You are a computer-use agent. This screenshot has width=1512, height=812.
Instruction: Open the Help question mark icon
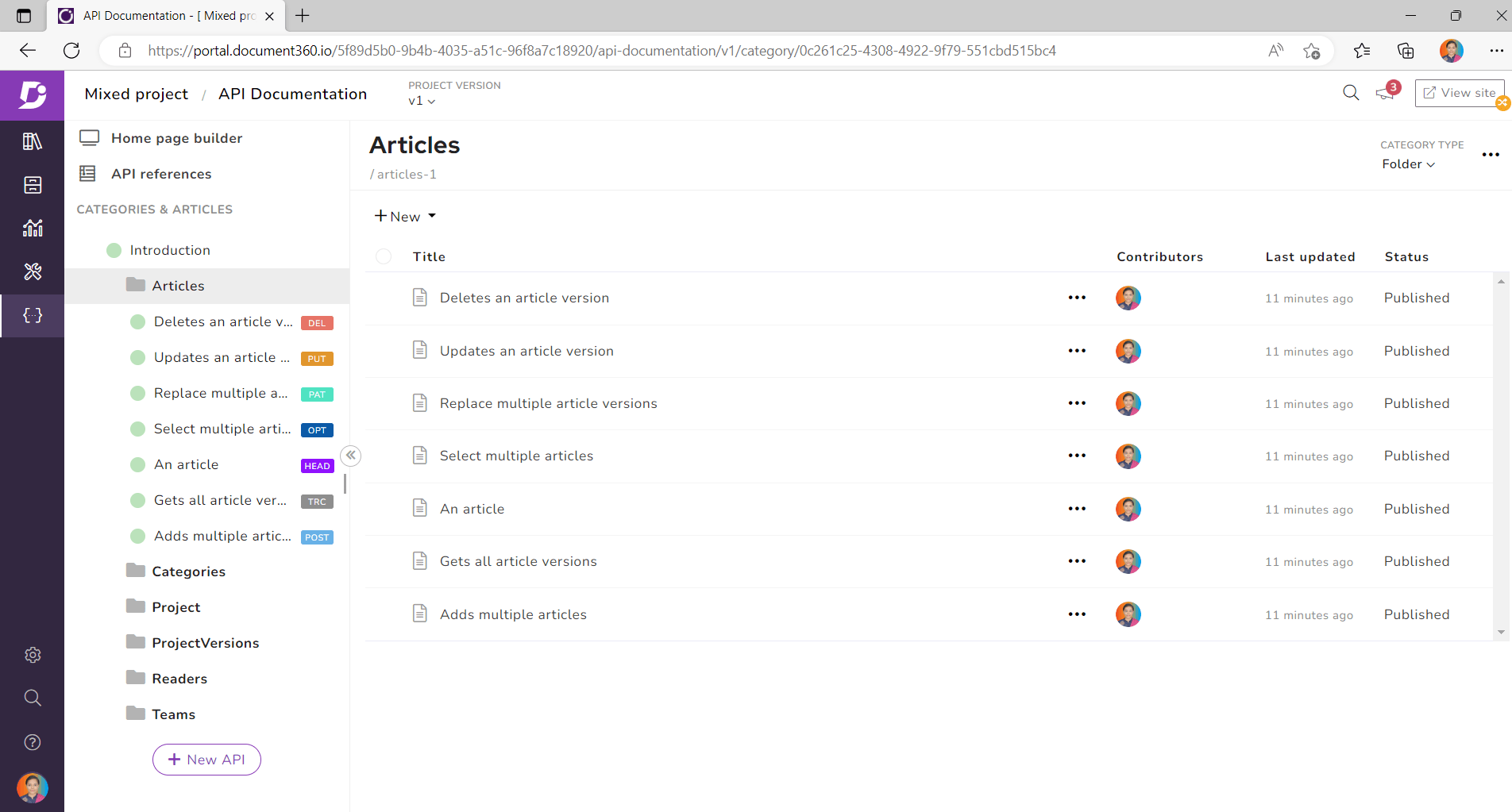[33, 742]
